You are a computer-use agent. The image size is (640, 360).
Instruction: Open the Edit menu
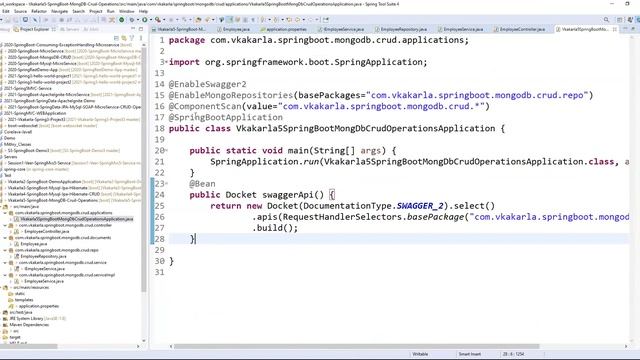pos(6,11)
